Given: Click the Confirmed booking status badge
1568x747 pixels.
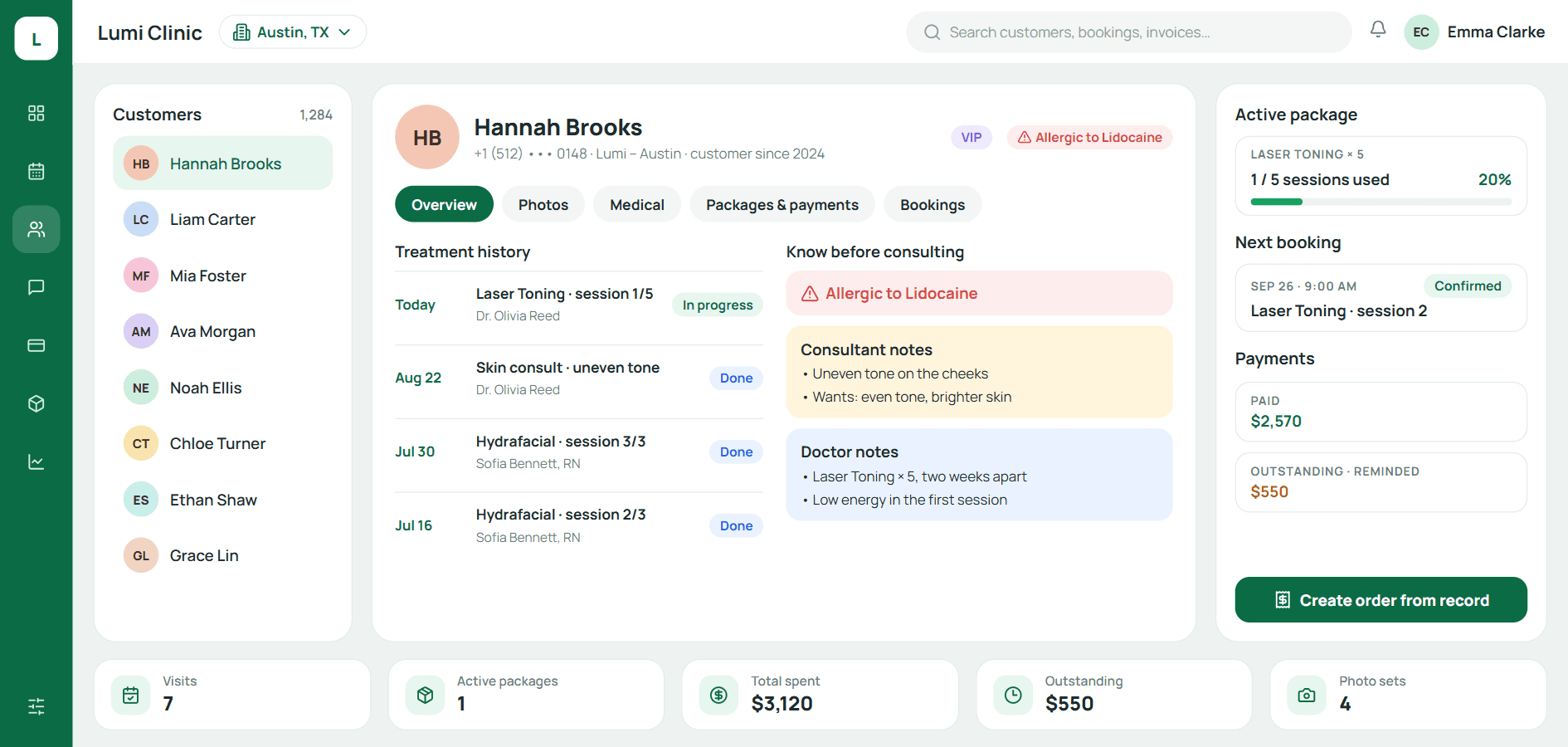Looking at the screenshot, I should [x=1468, y=286].
